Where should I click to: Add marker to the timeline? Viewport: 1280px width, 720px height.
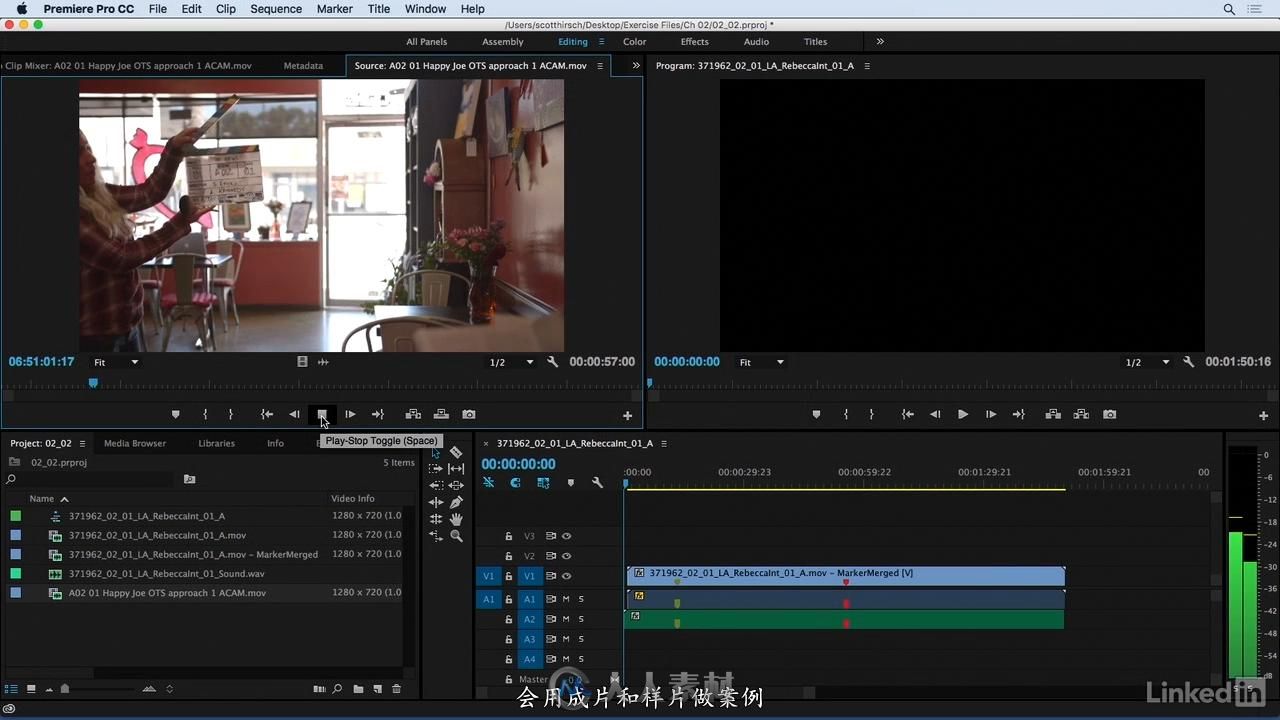click(x=570, y=483)
